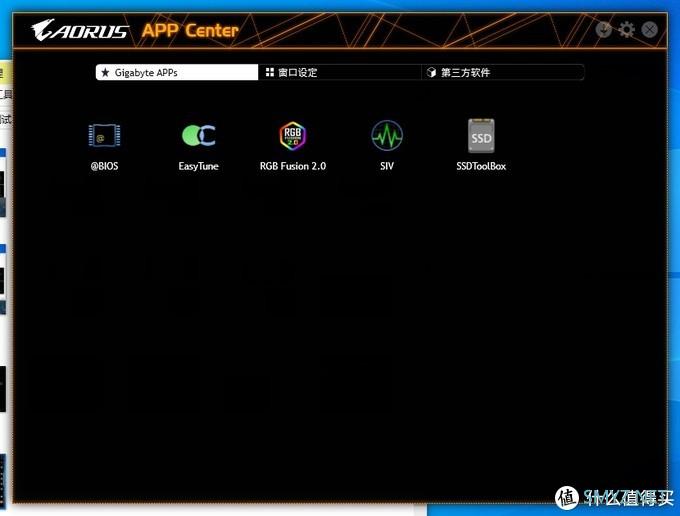Close APP Center with the X icon
This screenshot has height=516, width=680.
[x=649, y=29]
